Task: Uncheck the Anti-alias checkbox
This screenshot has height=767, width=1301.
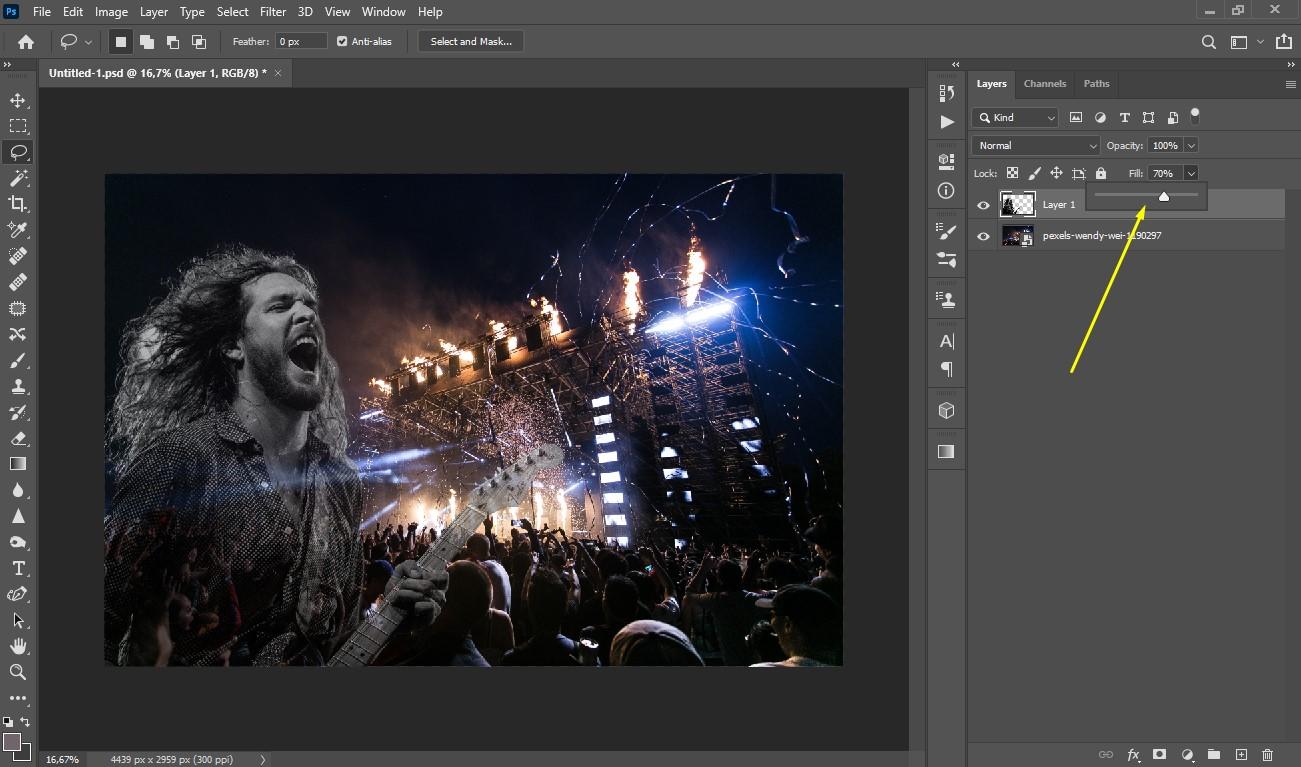Action: pyautogui.click(x=342, y=41)
